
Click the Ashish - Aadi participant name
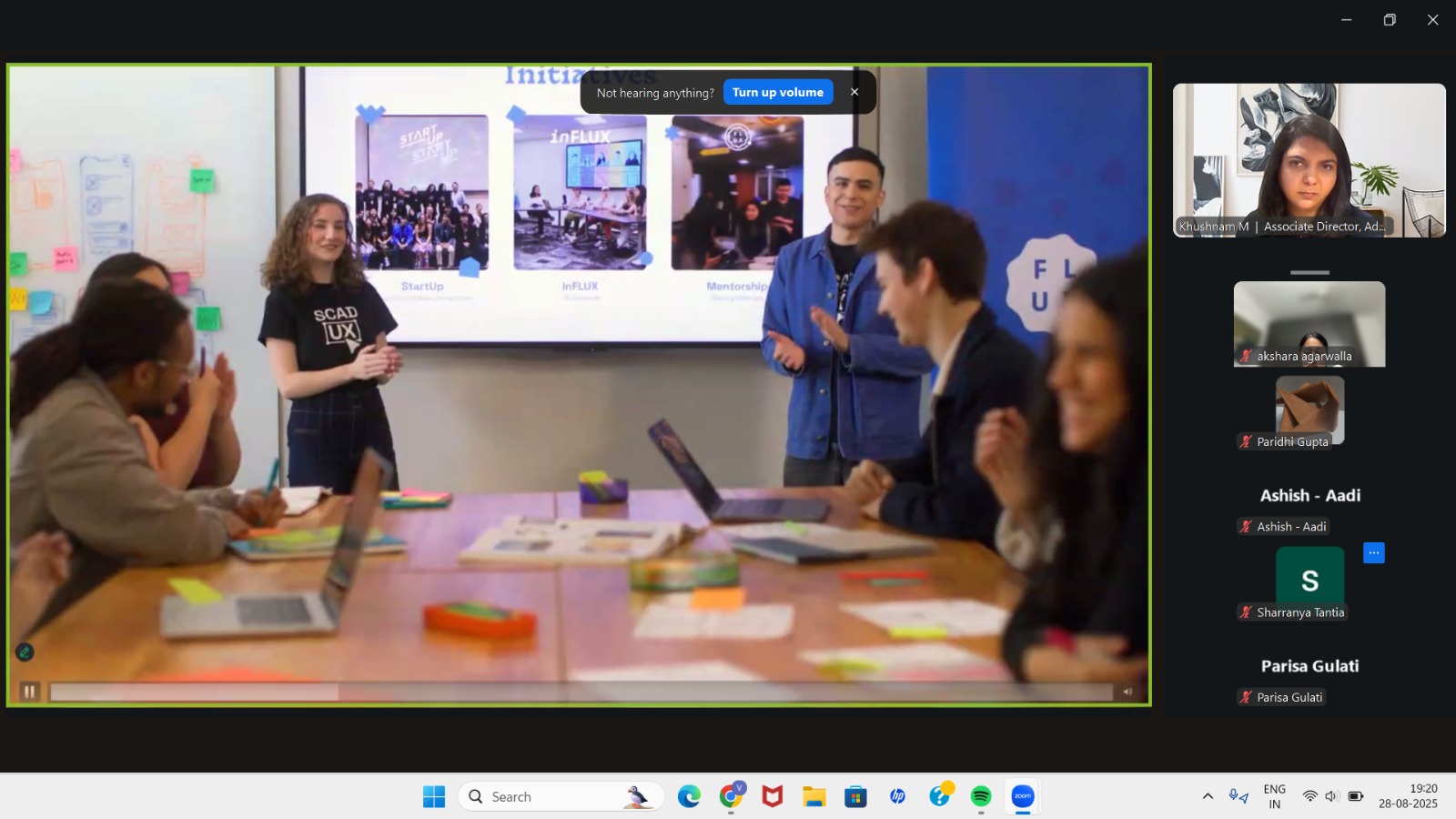pyautogui.click(x=1309, y=496)
